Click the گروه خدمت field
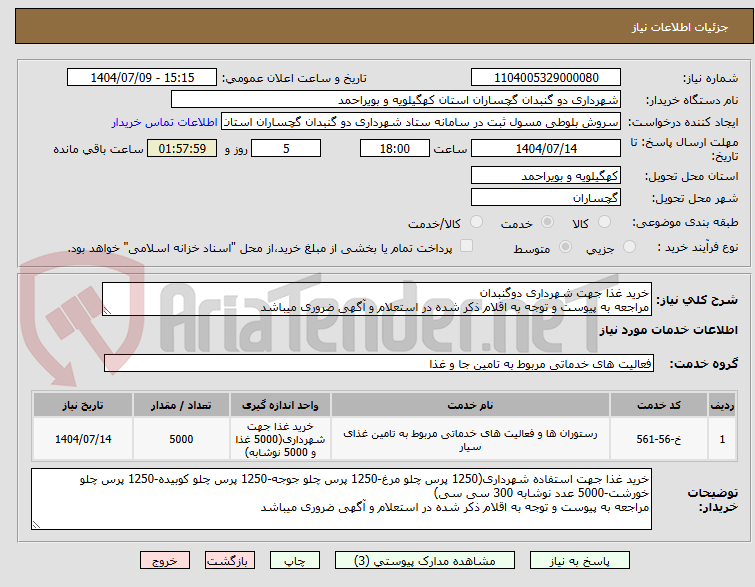 379,364
